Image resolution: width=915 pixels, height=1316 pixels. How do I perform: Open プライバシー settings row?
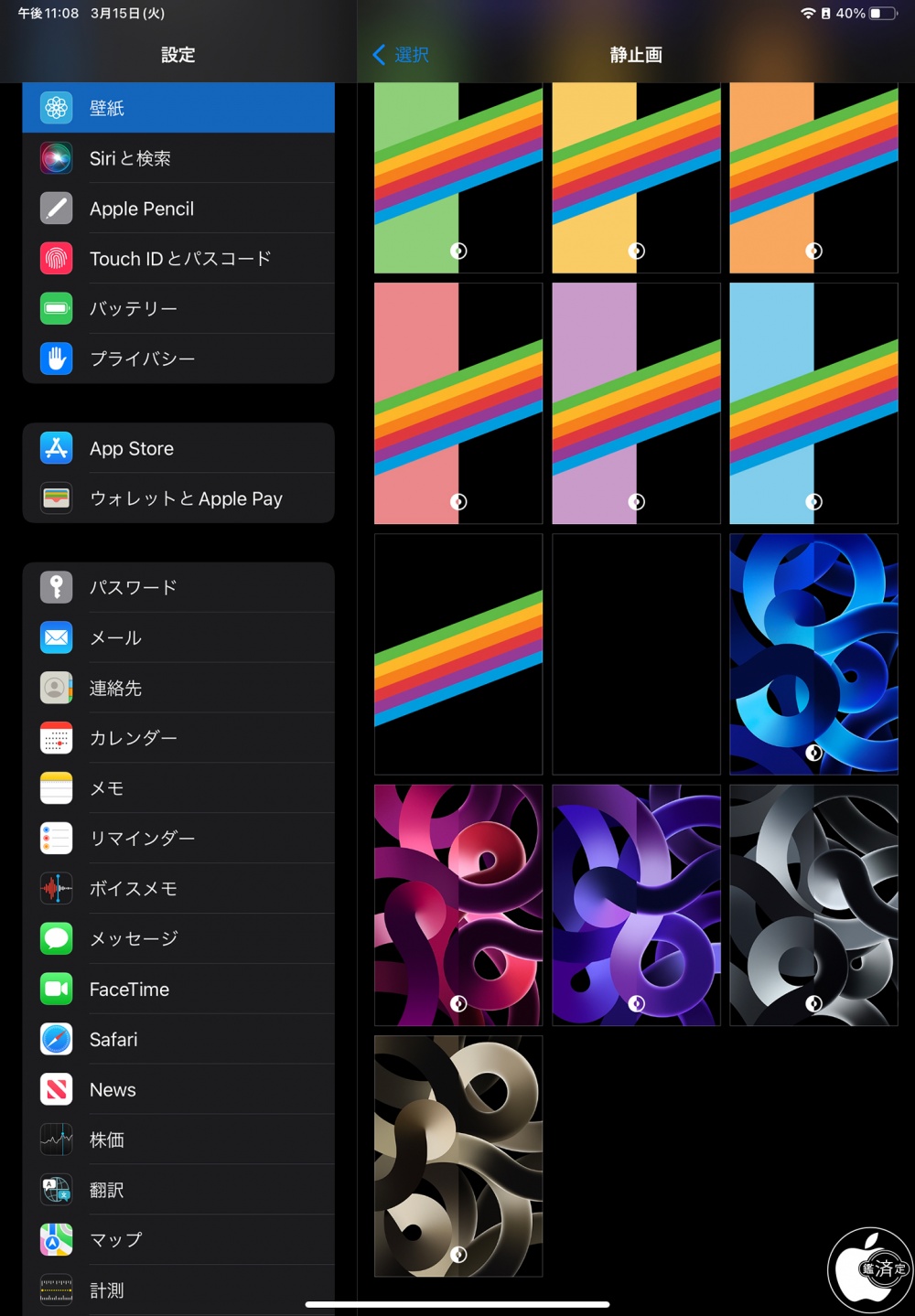click(x=178, y=358)
